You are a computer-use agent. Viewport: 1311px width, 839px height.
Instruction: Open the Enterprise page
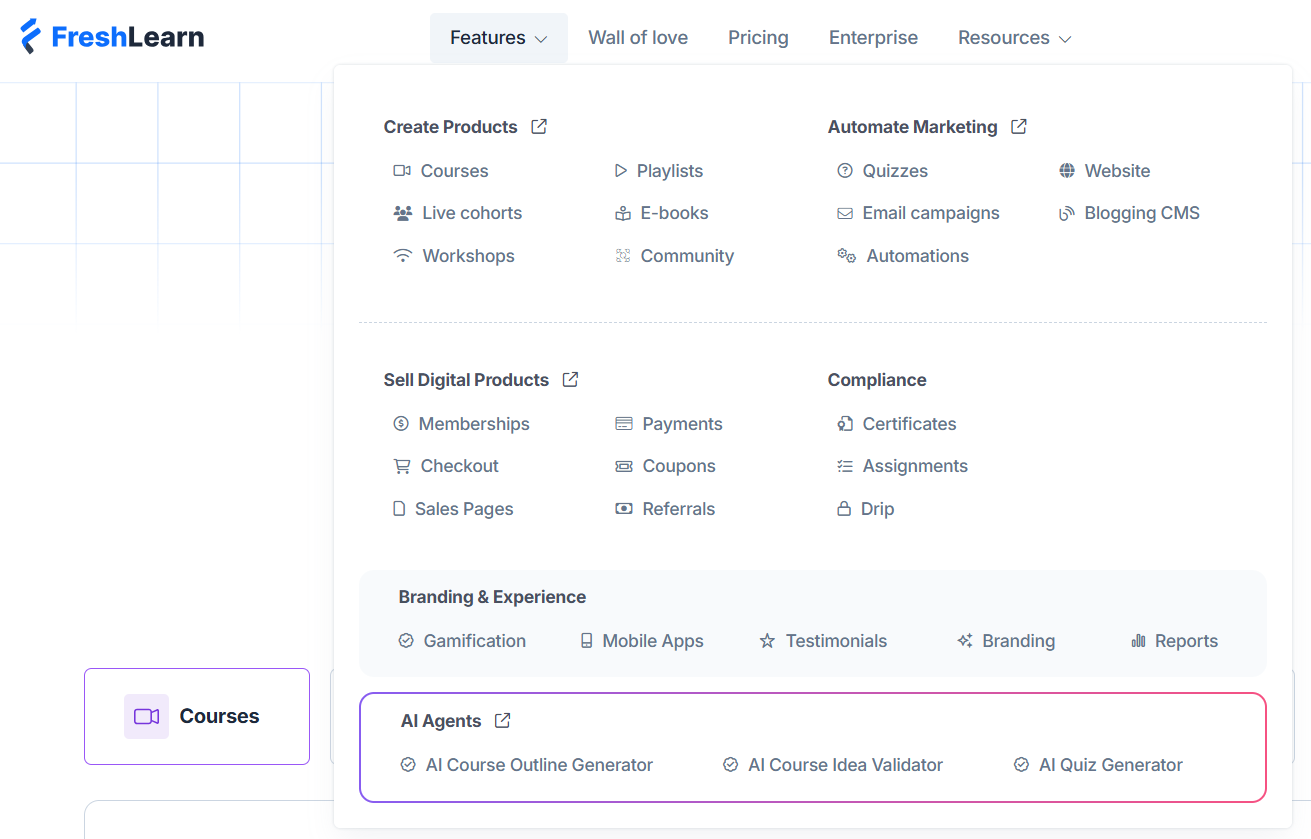click(872, 37)
